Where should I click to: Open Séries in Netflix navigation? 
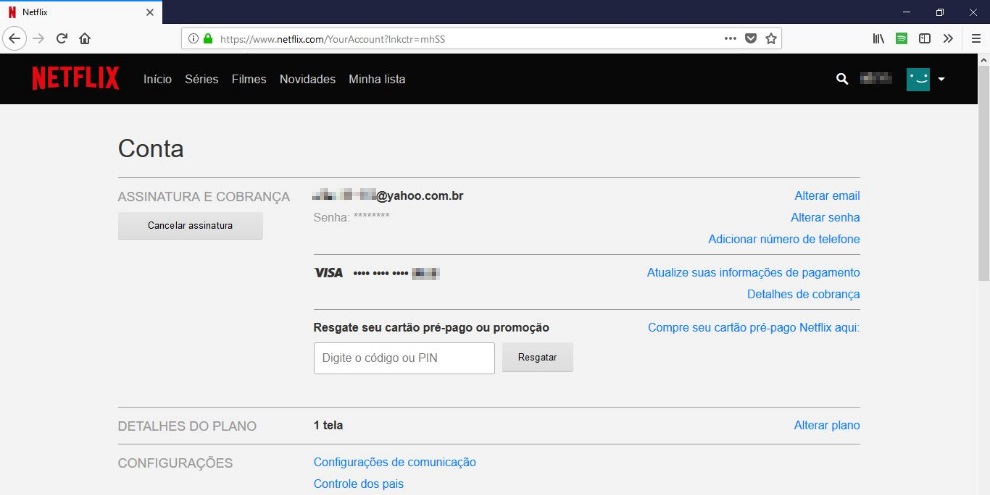[201, 79]
